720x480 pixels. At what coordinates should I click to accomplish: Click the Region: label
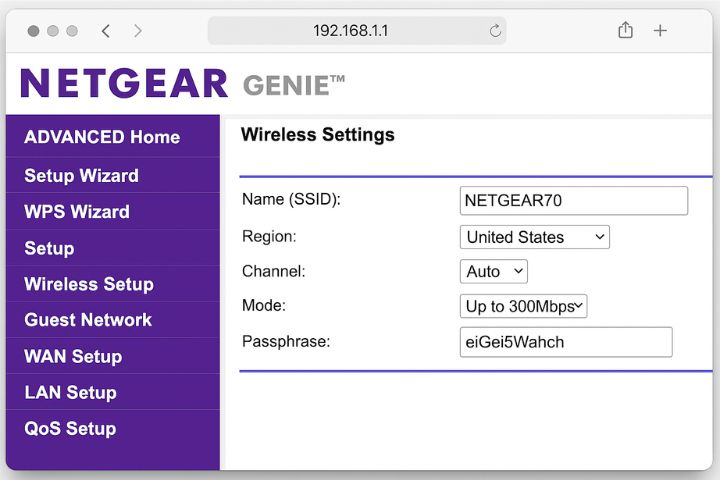pos(269,236)
